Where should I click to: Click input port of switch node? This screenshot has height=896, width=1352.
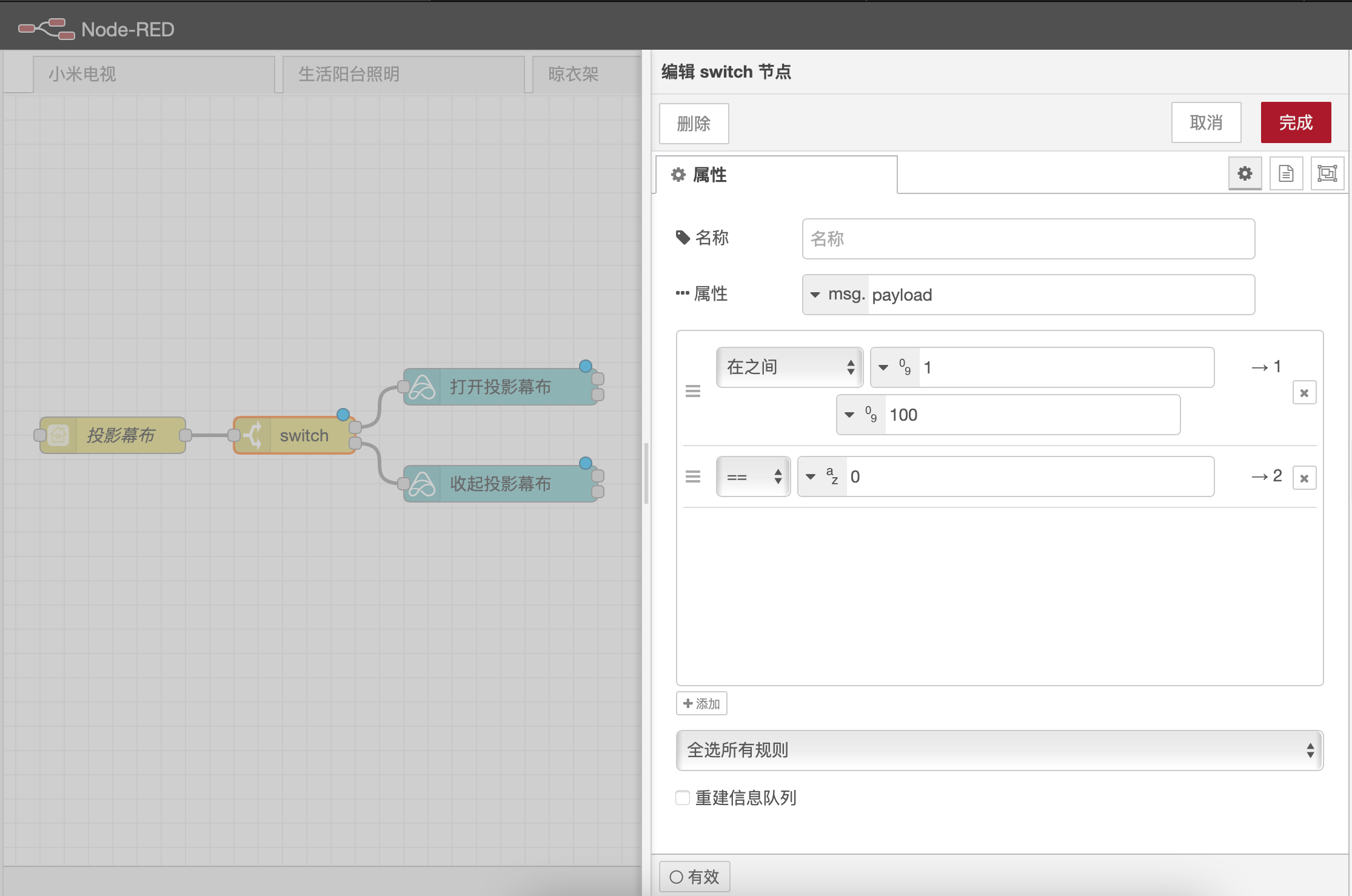pyautogui.click(x=234, y=435)
